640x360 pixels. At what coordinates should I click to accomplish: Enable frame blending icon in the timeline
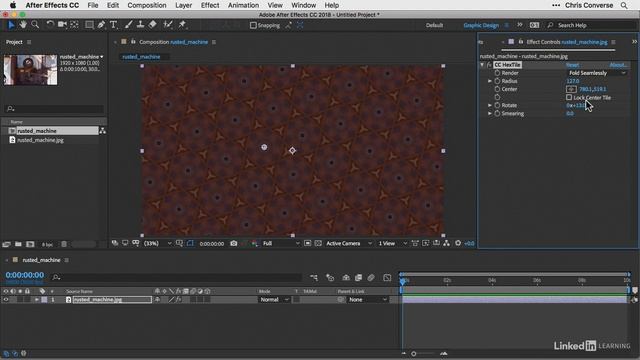tap(358, 278)
